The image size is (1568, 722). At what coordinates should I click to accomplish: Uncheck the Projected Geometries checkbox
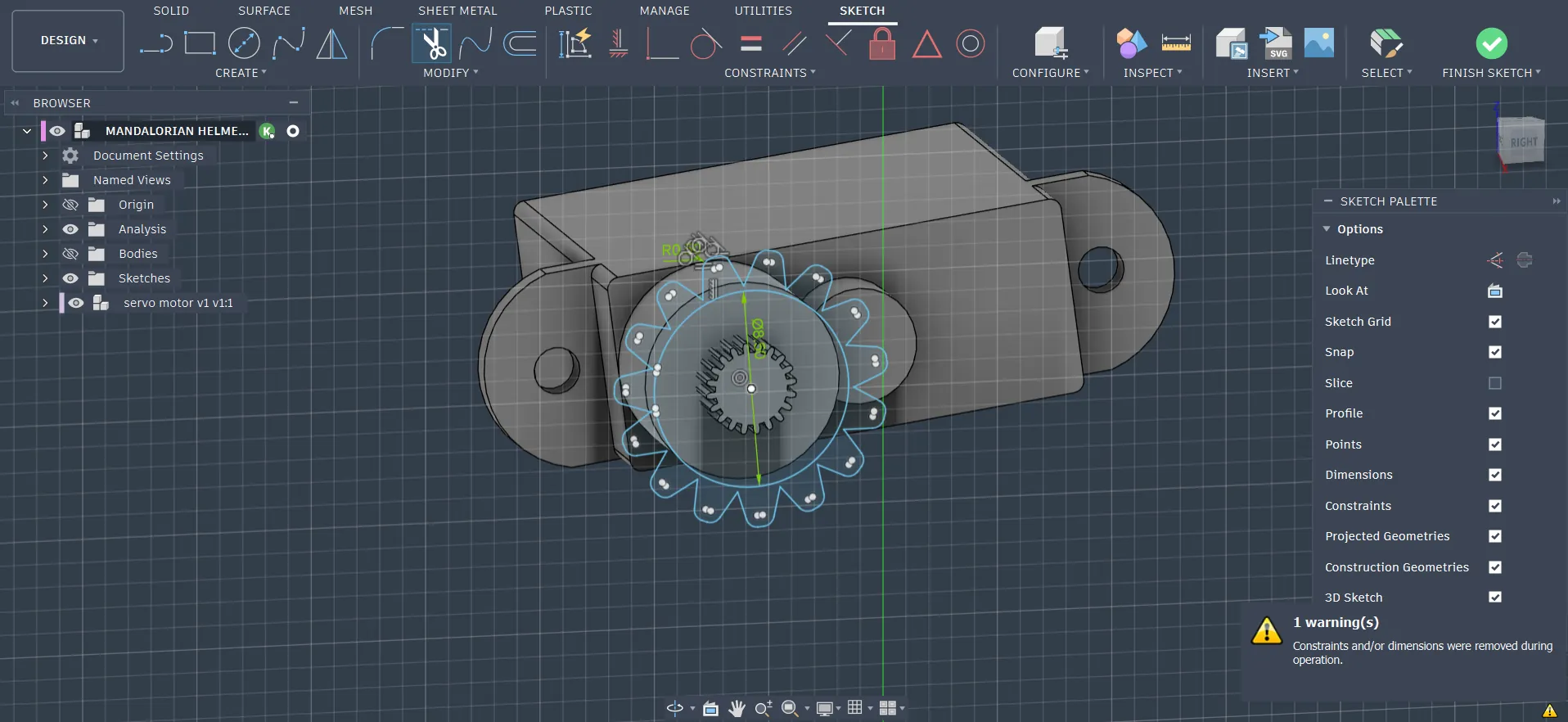pyautogui.click(x=1495, y=536)
